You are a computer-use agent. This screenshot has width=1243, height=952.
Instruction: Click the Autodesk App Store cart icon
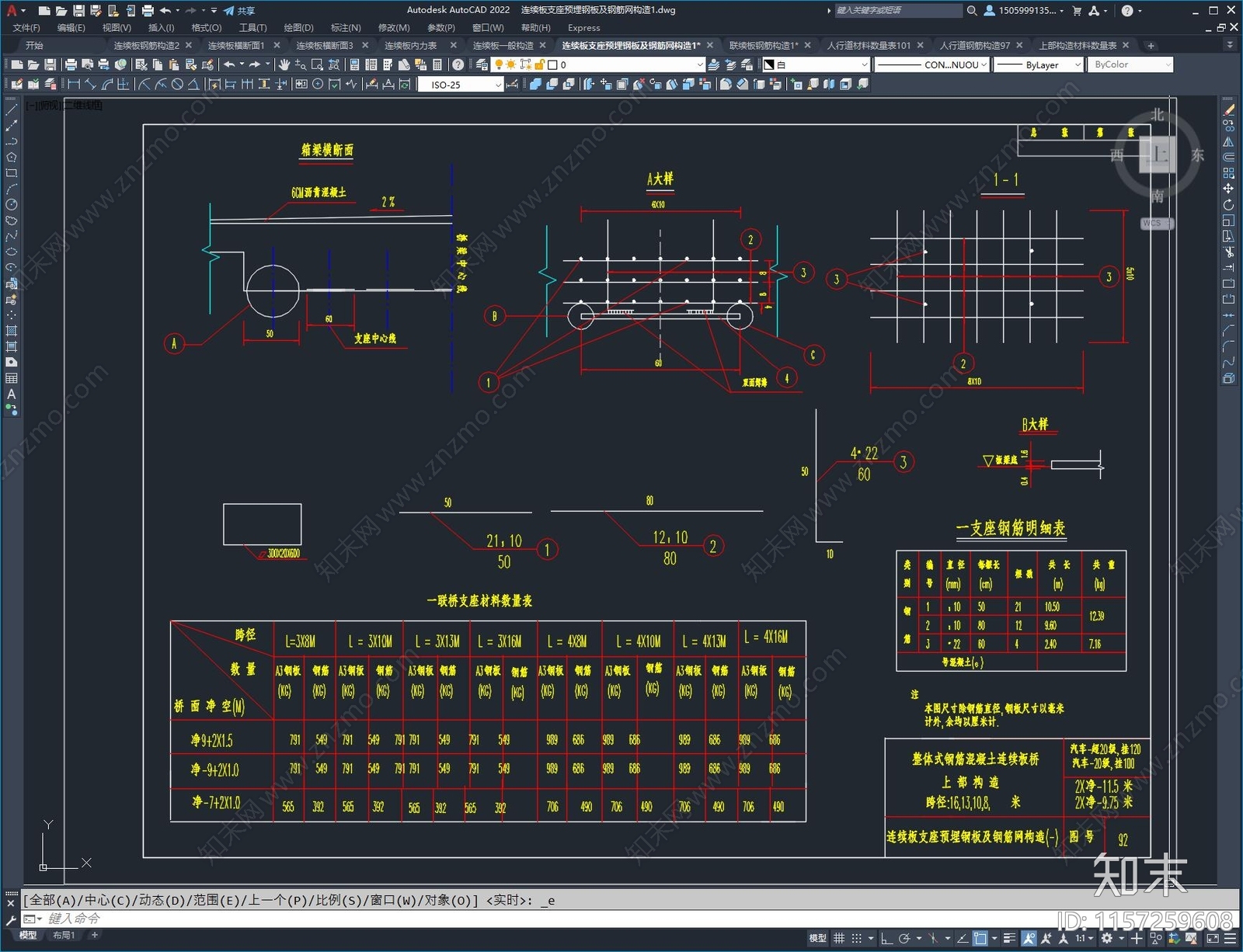pyautogui.click(x=1077, y=10)
